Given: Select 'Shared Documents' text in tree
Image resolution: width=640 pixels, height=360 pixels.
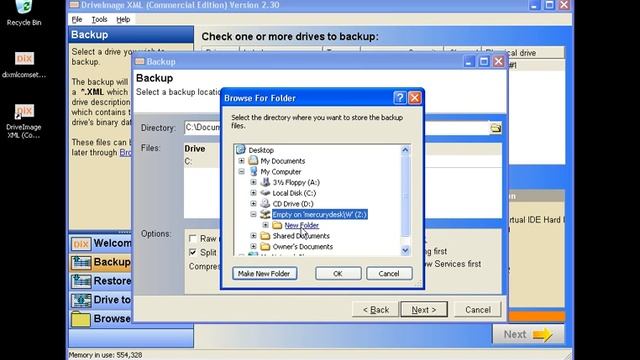Looking at the screenshot, I should (x=301, y=236).
